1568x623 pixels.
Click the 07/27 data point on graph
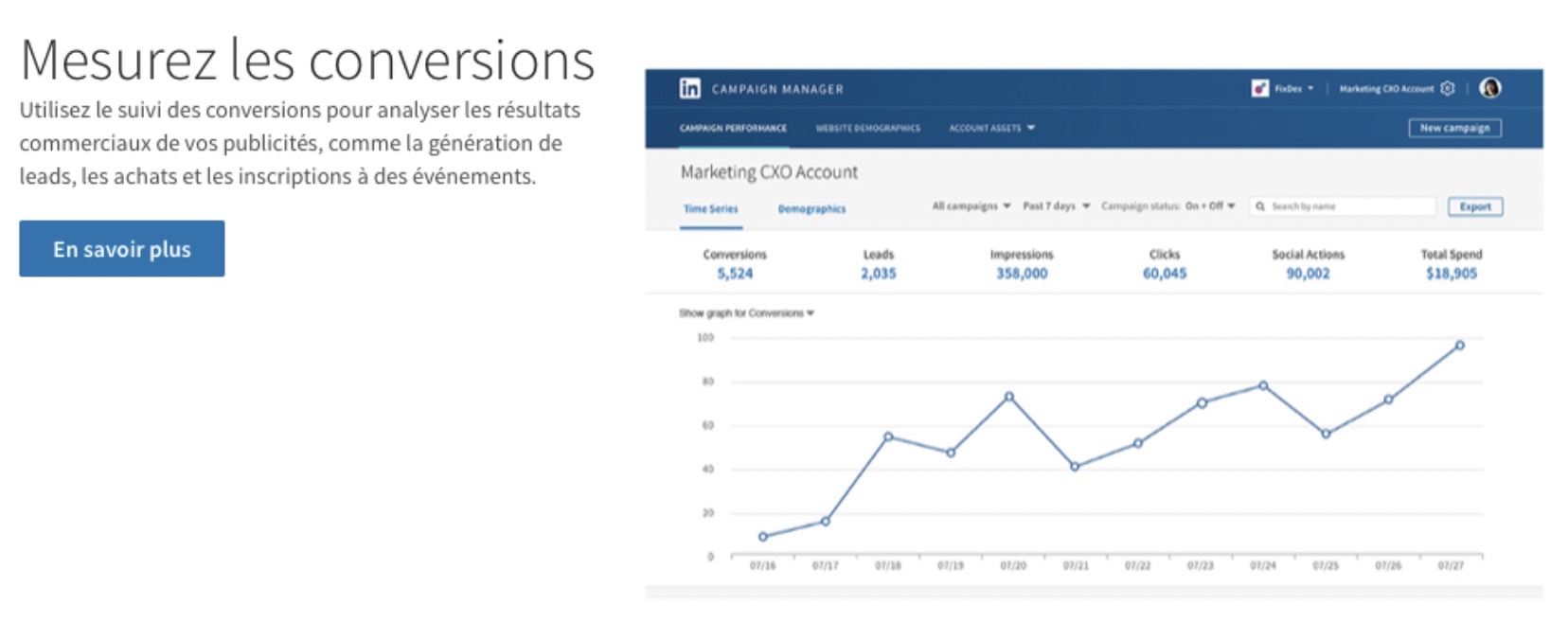point(1459,346)
